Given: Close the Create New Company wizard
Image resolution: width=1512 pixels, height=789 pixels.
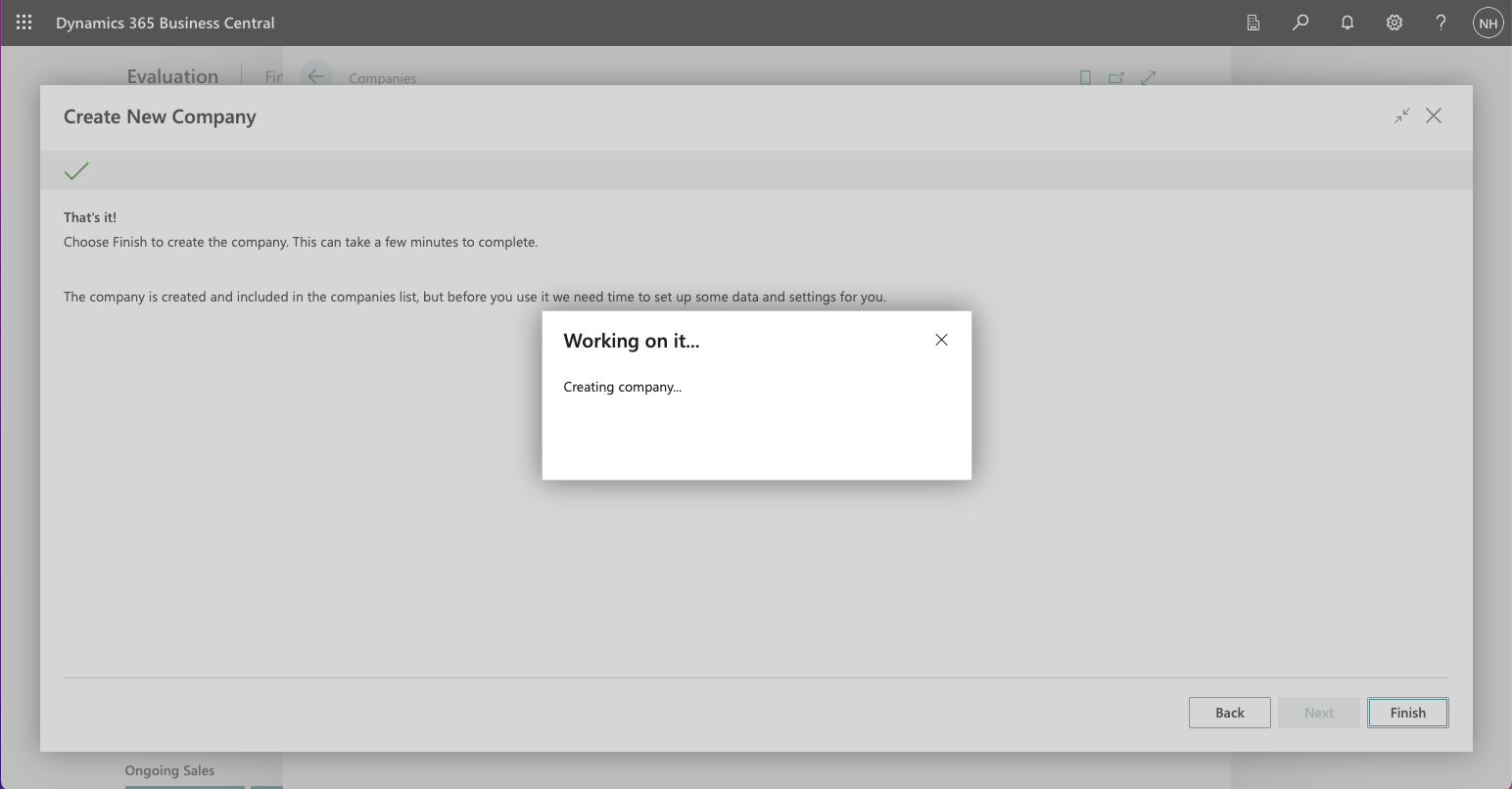Looking at the screenshot, I should (1434, 116).
